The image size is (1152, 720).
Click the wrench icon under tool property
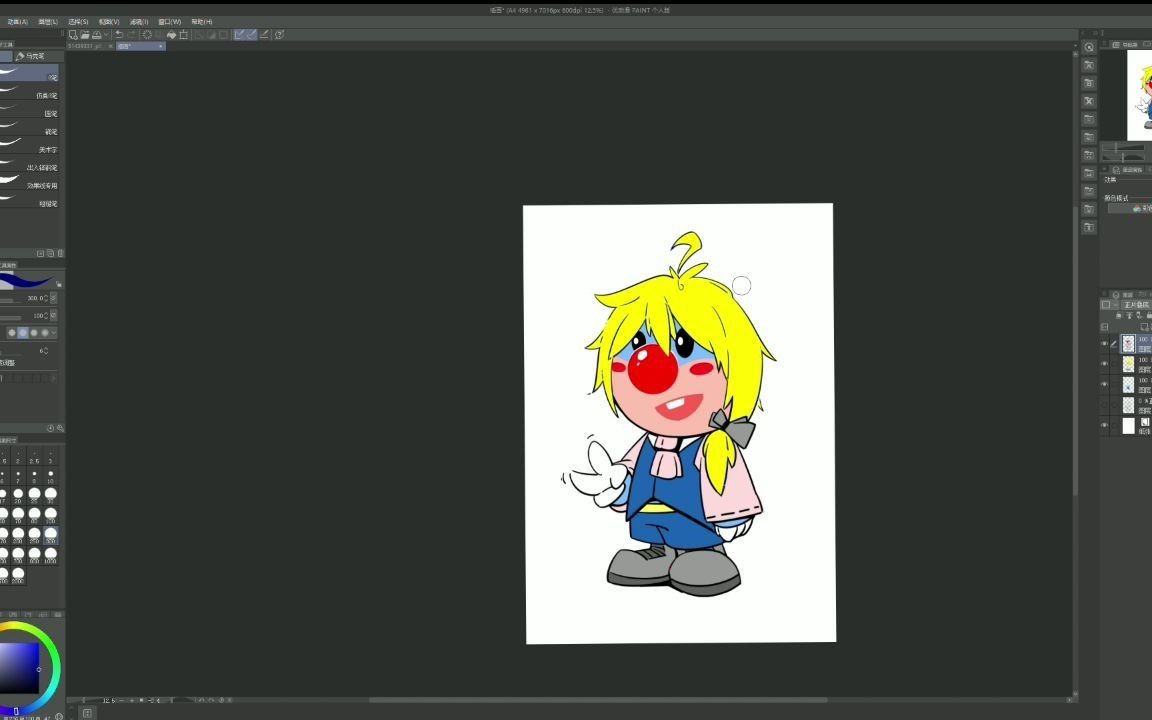point(60,428)
